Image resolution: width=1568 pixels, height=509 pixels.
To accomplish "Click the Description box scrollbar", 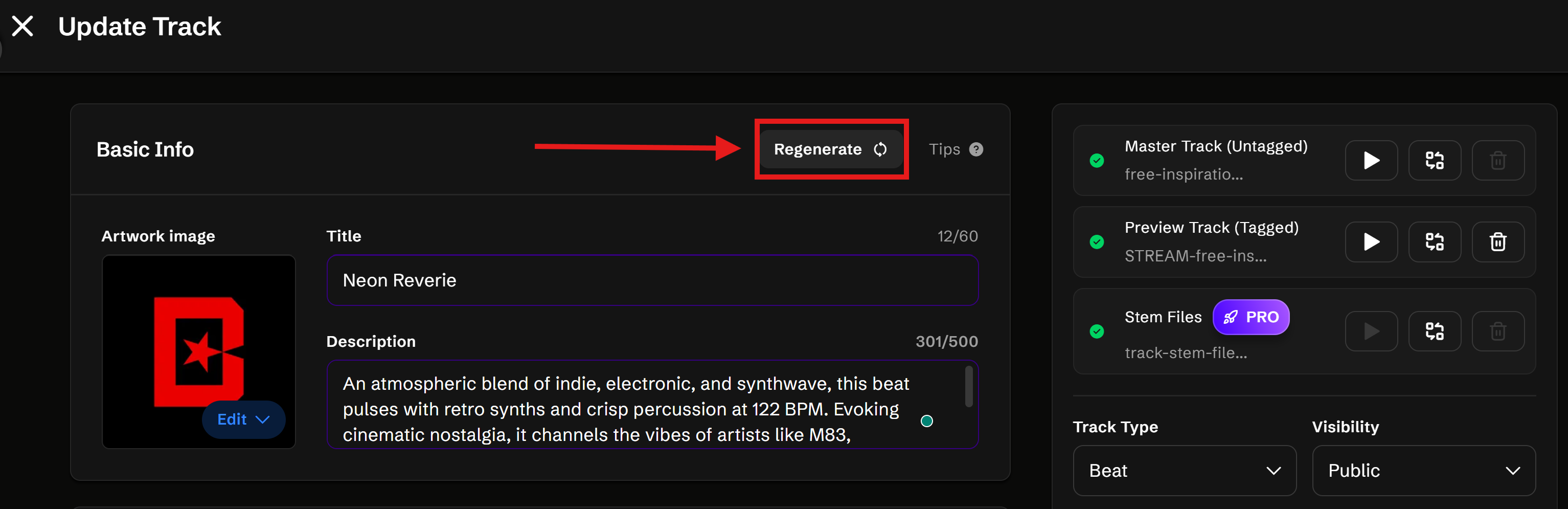I will (968, 386).
